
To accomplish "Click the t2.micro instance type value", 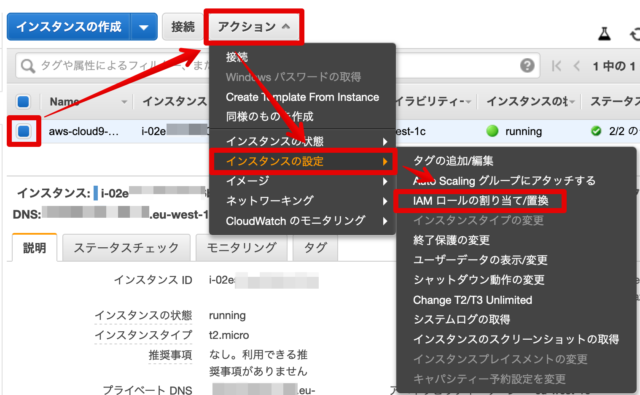I will tap(229, 335).
